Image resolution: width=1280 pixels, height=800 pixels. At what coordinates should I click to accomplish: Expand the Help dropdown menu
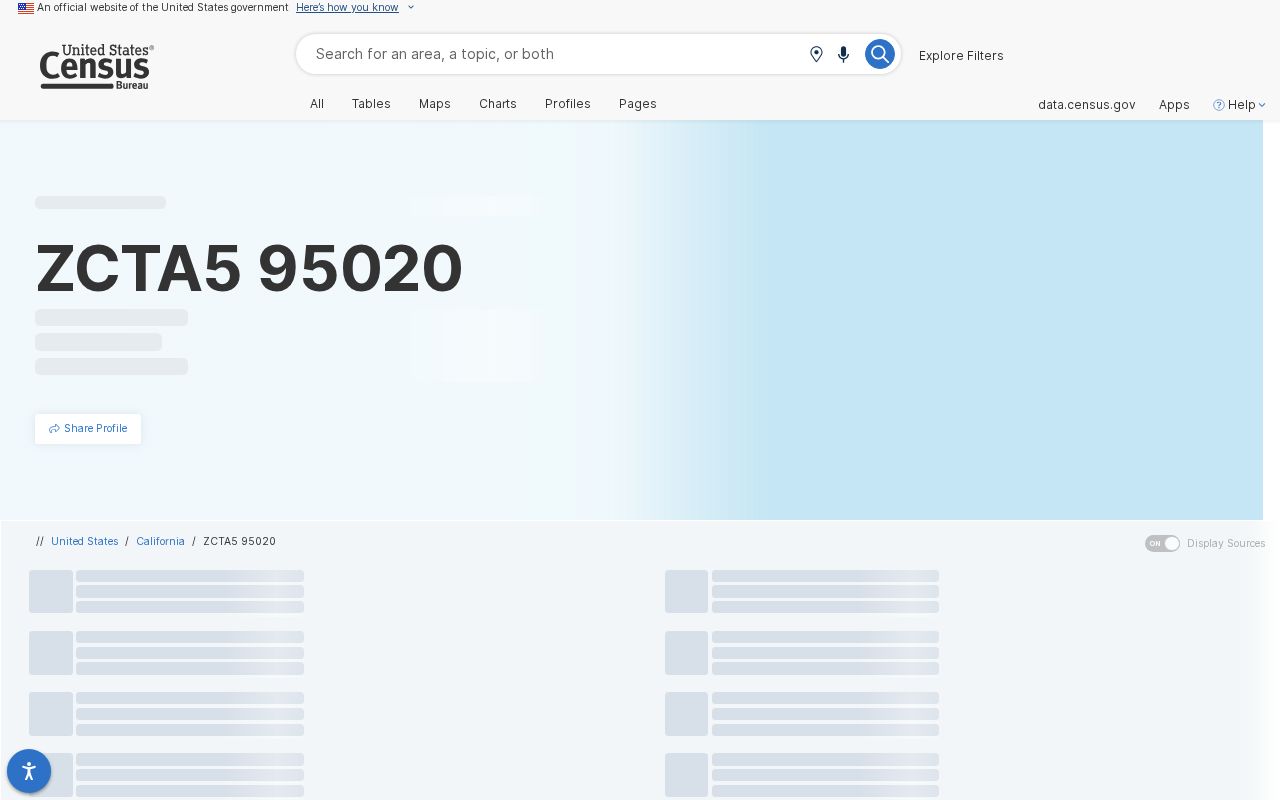(1240, 105)
